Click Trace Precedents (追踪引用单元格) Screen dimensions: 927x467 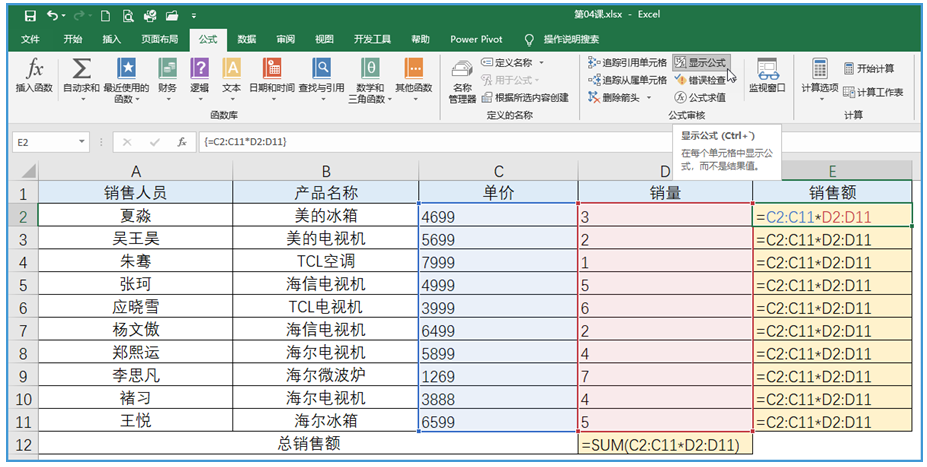click(627, 62)
